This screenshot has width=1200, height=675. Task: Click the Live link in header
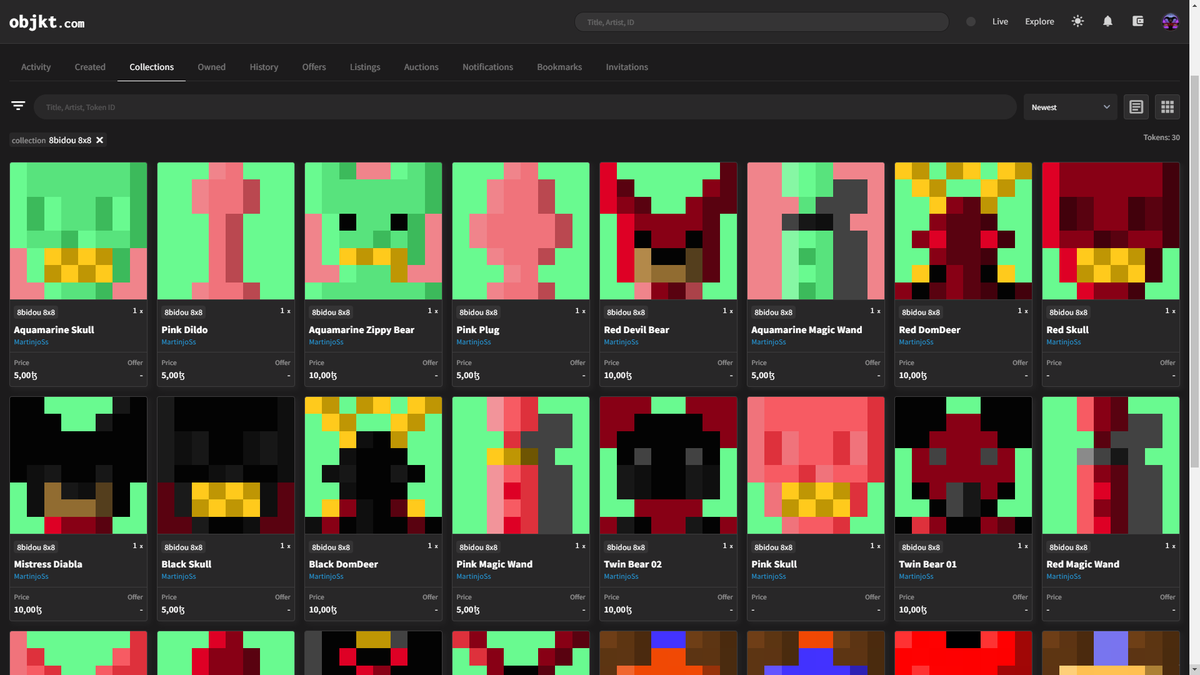point(1000,21)
